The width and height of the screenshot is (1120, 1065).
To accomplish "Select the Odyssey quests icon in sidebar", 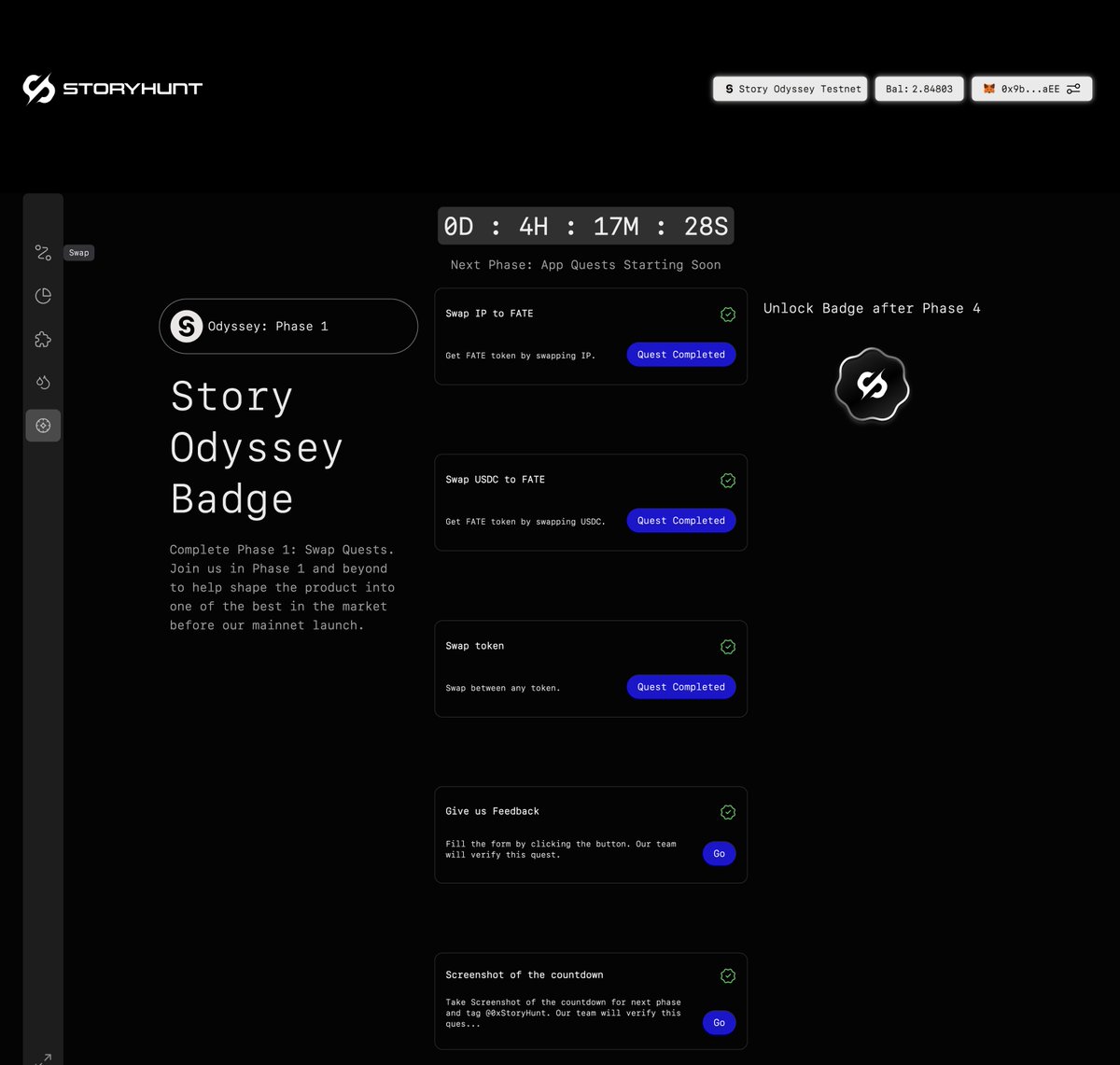I will point(43,426).
